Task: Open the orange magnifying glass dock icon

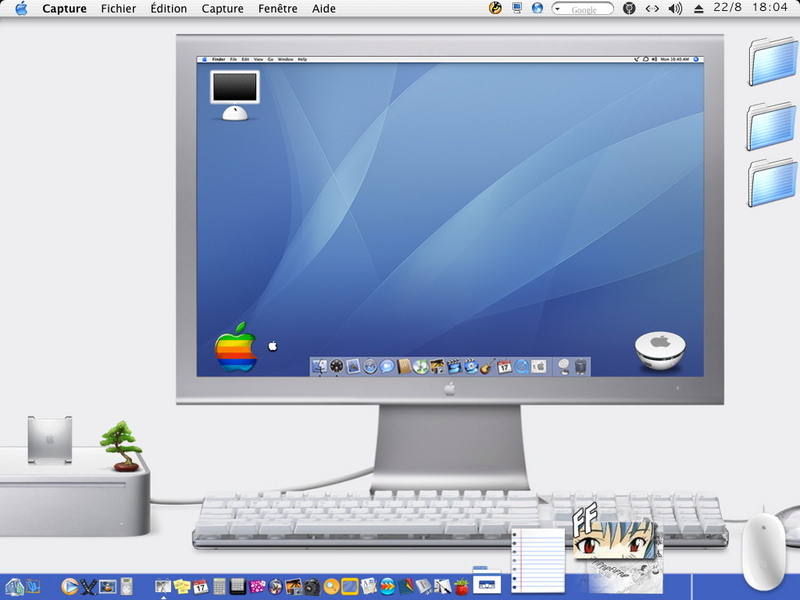Action: (x=331, y=587)
